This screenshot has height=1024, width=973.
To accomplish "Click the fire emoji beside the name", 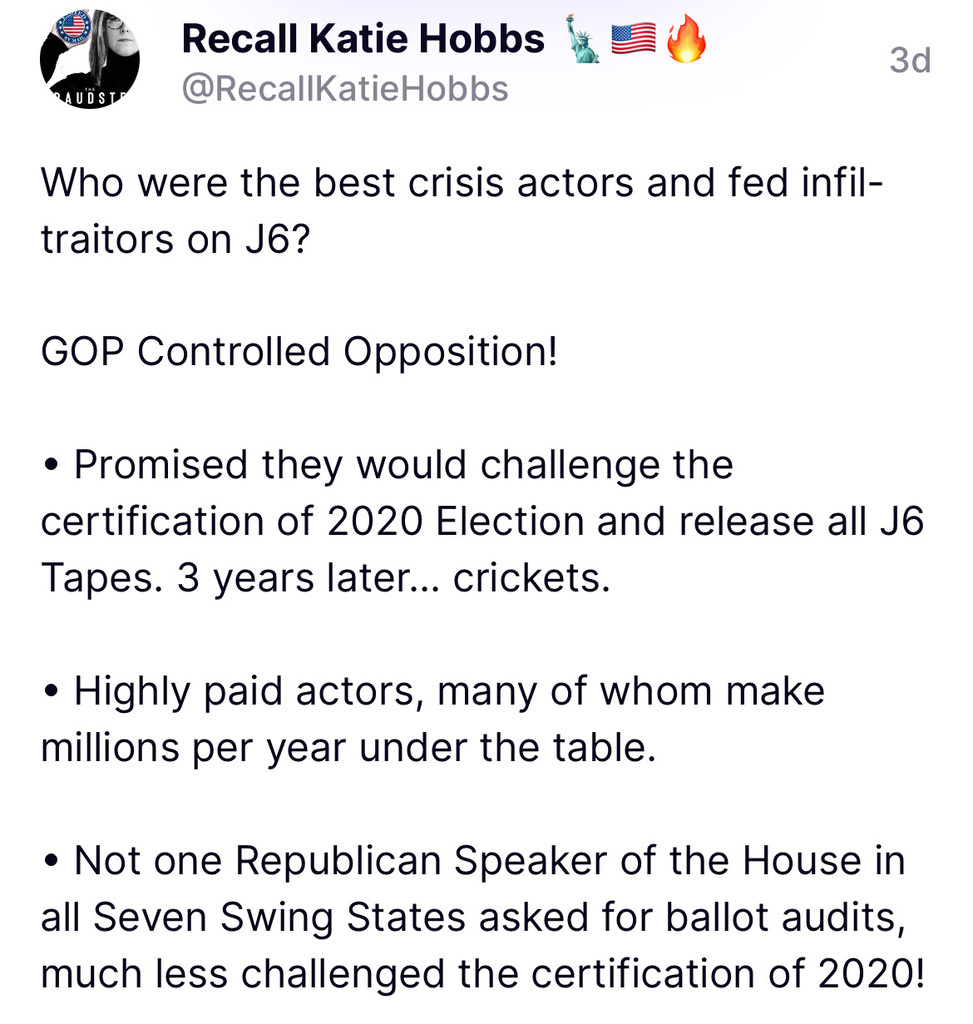I will click(x=686, y=40).
